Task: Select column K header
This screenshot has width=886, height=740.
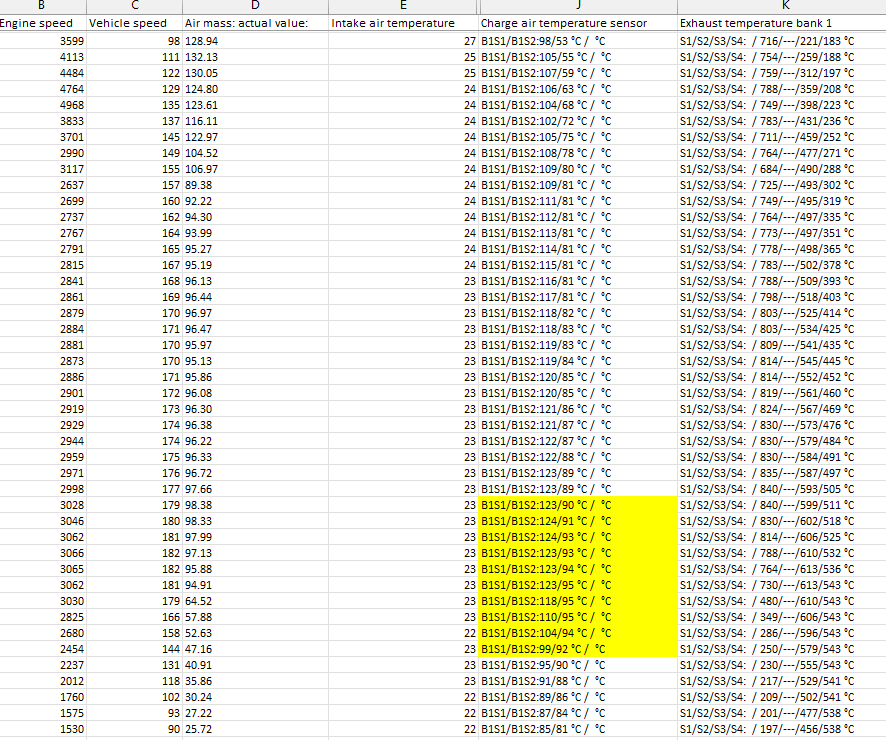Action: click(782, 6)
